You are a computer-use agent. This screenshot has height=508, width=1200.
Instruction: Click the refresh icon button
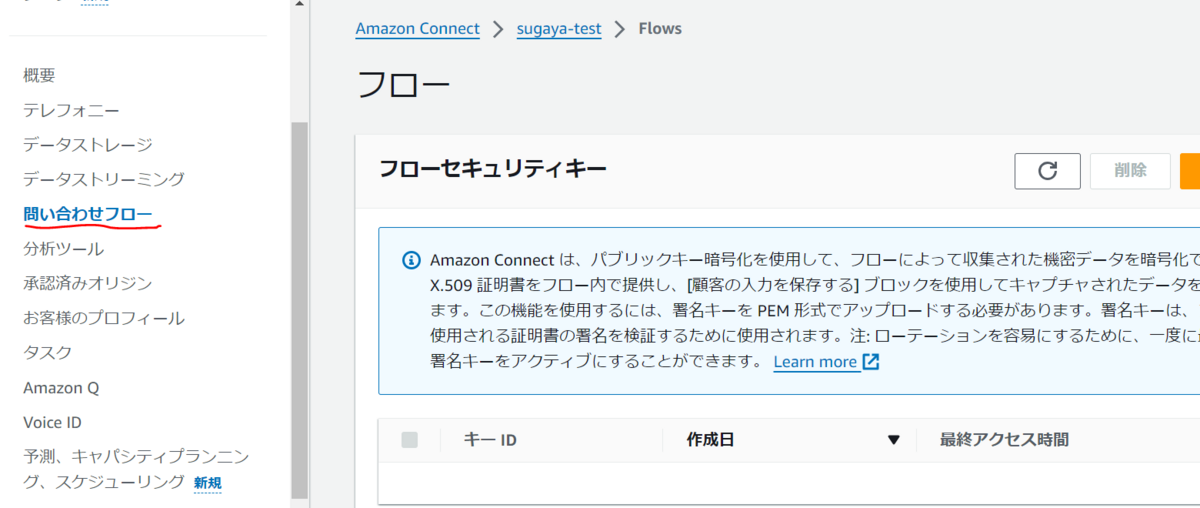pos(1047,171)
